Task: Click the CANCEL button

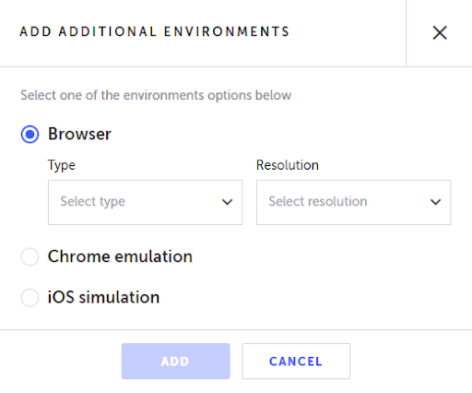Action: [296, 361]
